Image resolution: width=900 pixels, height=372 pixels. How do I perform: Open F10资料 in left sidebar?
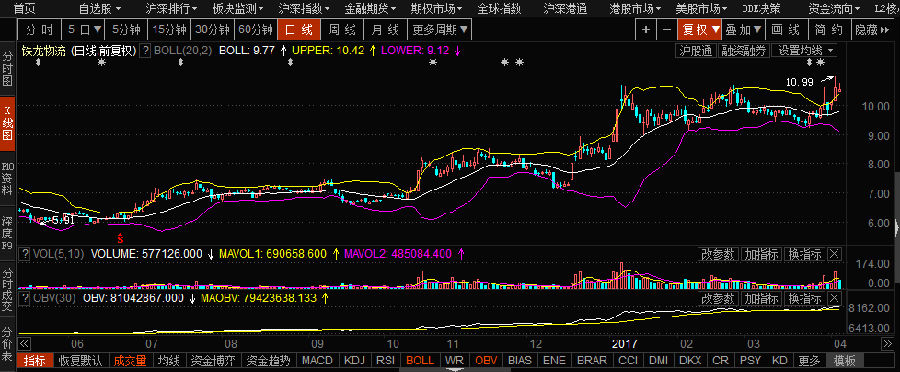pyautogui.click(x=7, y=179)
